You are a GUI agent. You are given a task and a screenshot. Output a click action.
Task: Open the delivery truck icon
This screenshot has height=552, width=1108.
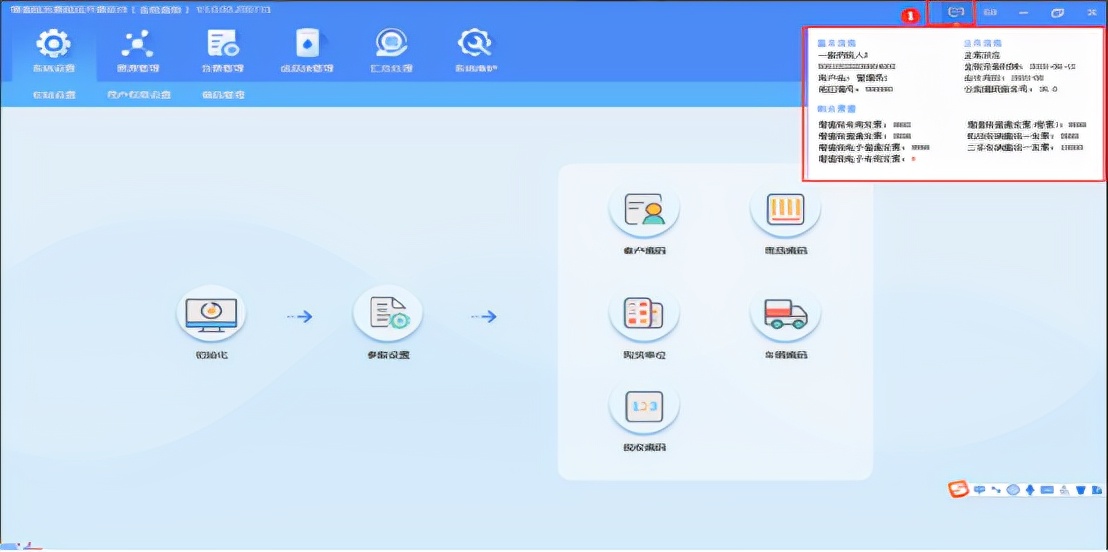pyautogui.click(x=785, y=314)
